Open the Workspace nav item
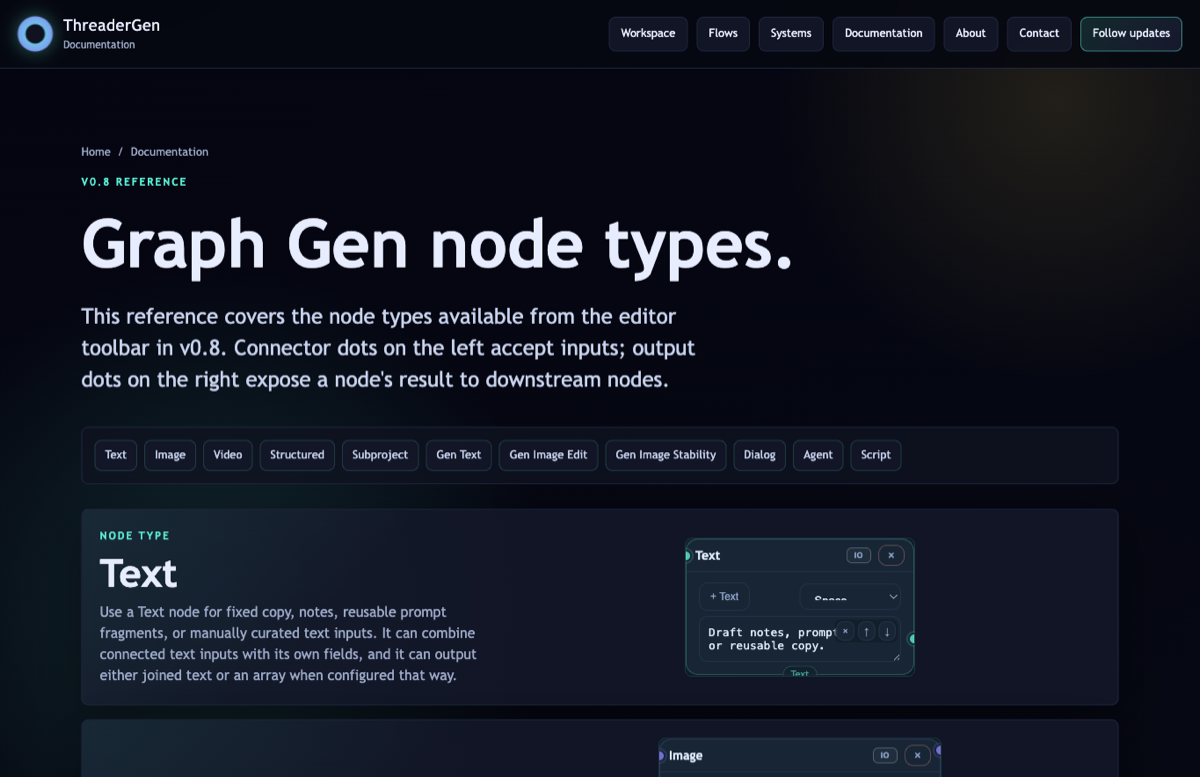 pos(648,33)
